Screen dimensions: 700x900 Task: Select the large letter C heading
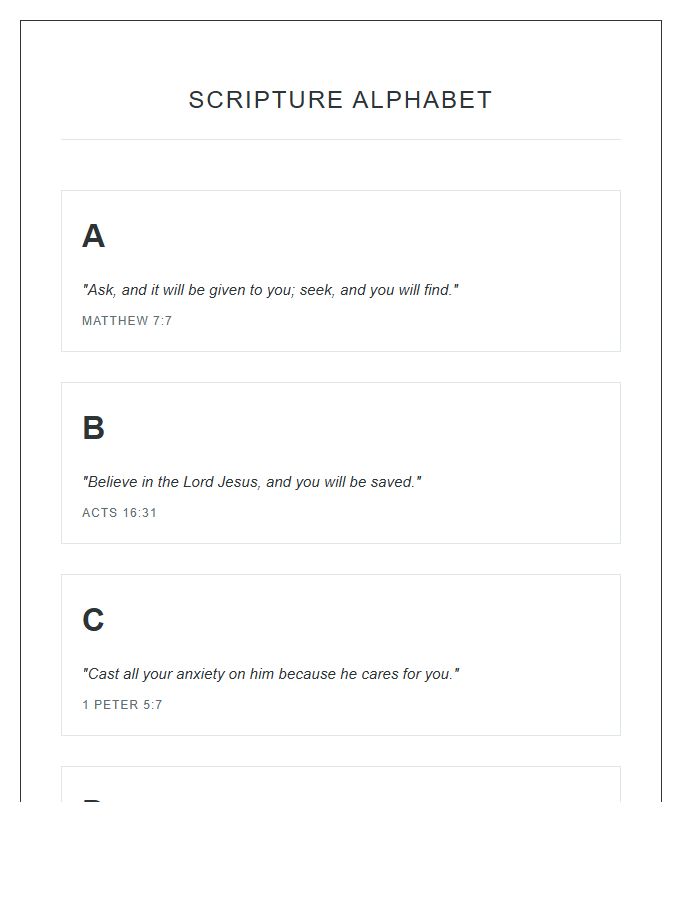93,621
